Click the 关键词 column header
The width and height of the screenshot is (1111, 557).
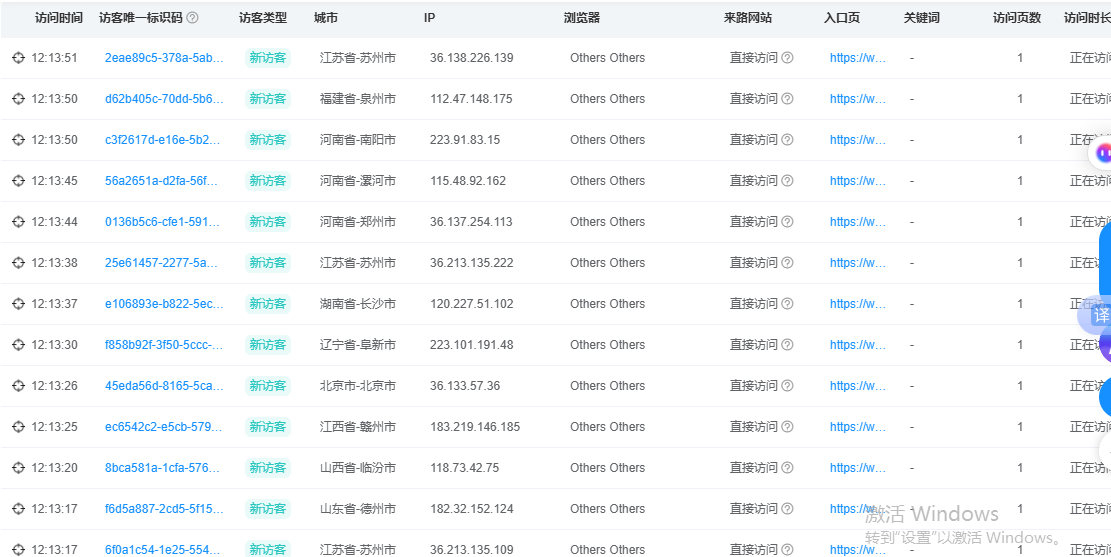tap(922, 18)
